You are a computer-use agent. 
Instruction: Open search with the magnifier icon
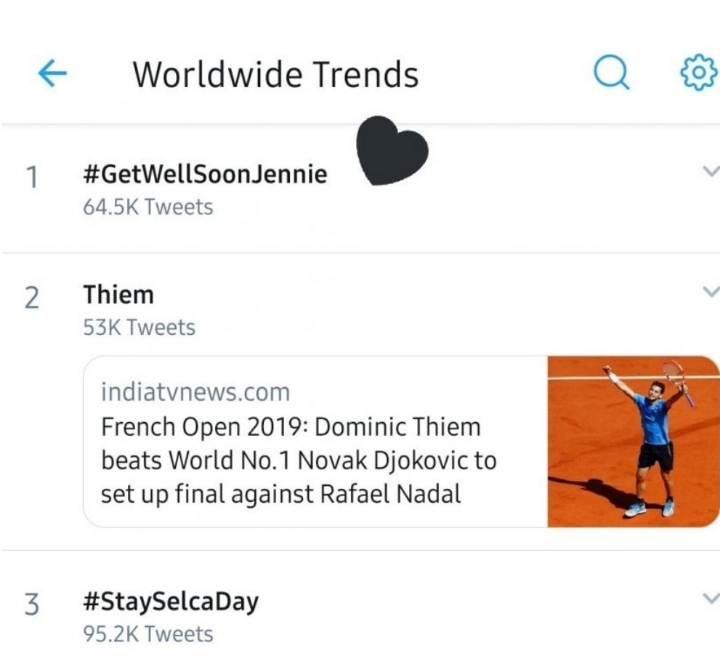pyautogui.click(x=611, y=73)
